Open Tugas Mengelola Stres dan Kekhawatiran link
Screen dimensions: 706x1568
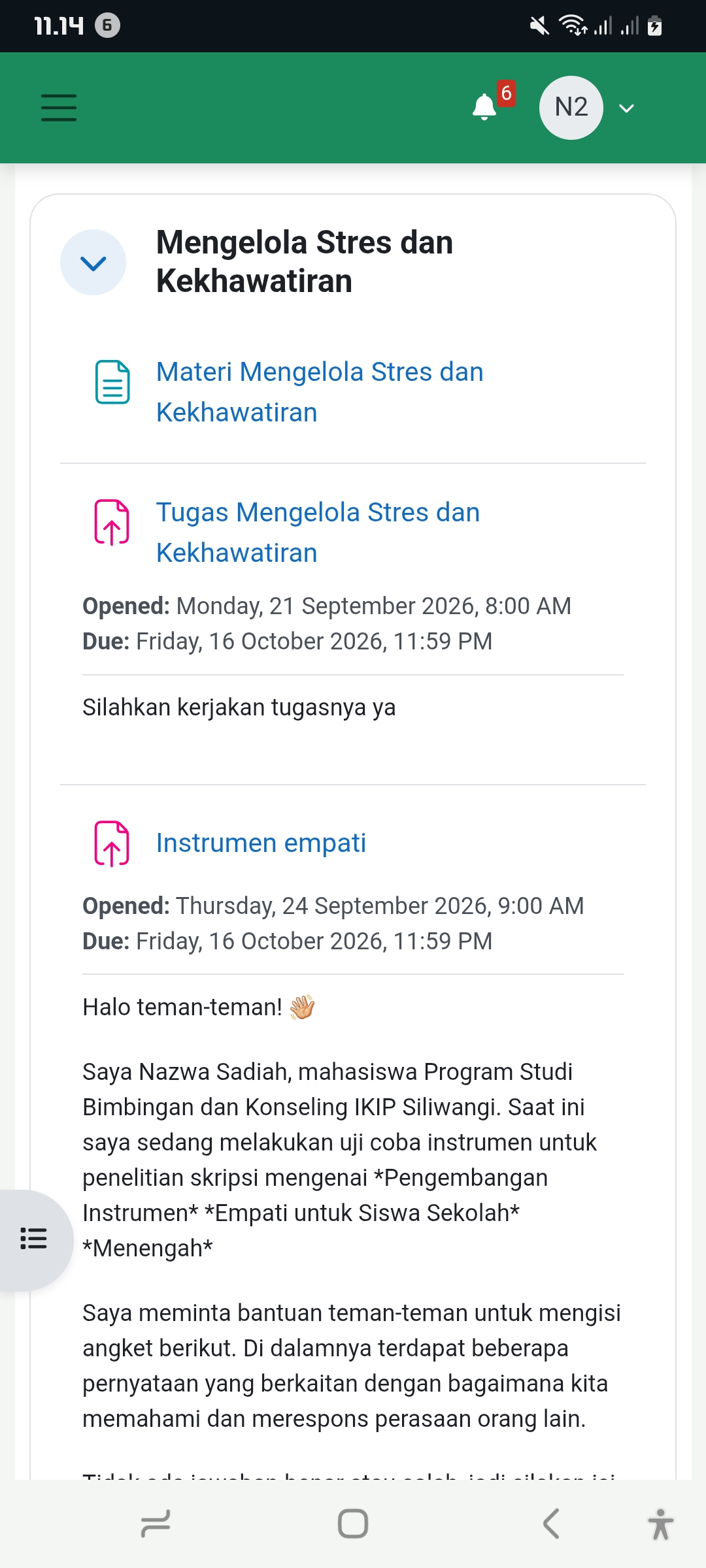coord(318,532)
